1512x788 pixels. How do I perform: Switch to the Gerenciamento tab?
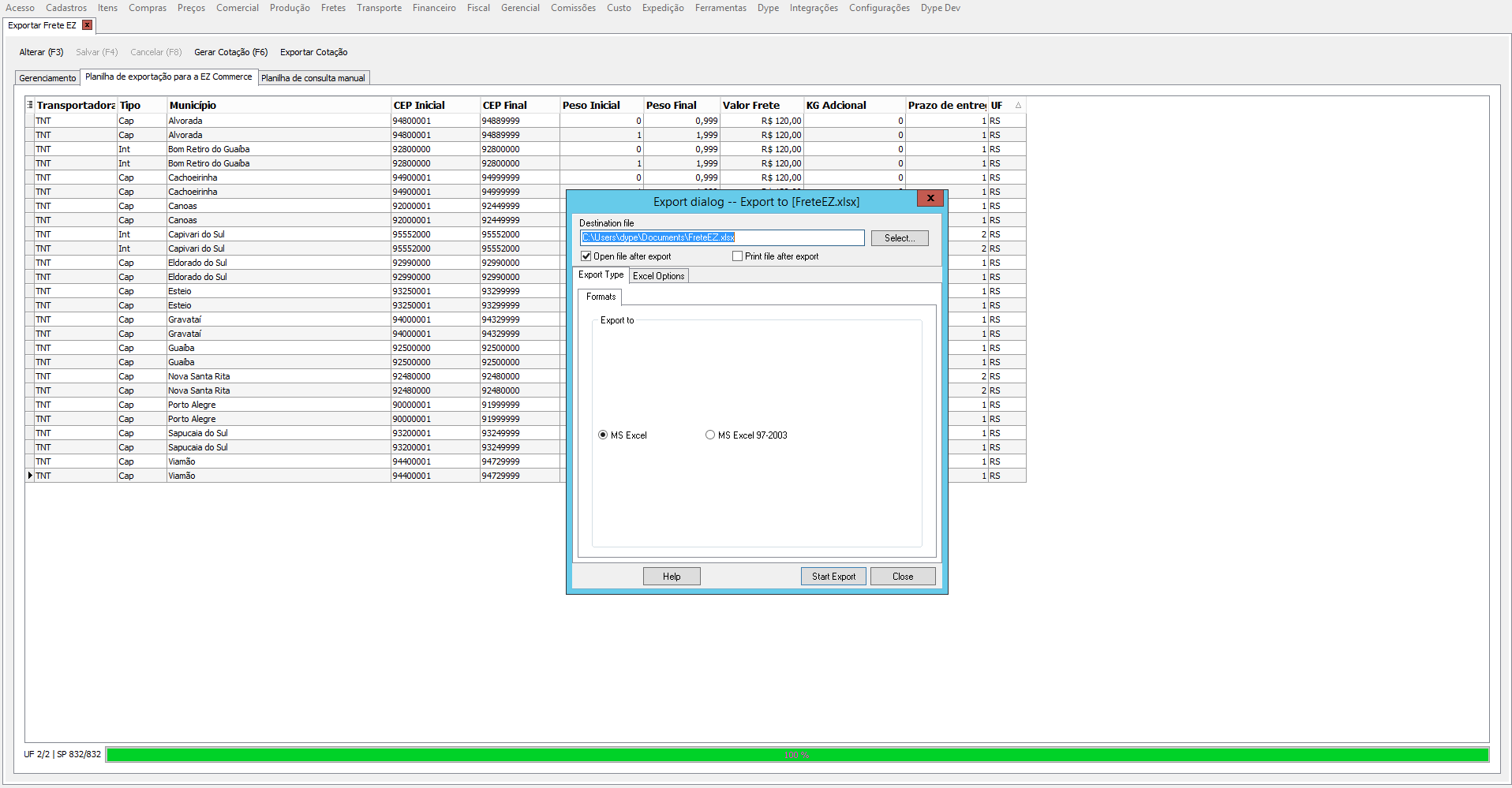point(47,78)
